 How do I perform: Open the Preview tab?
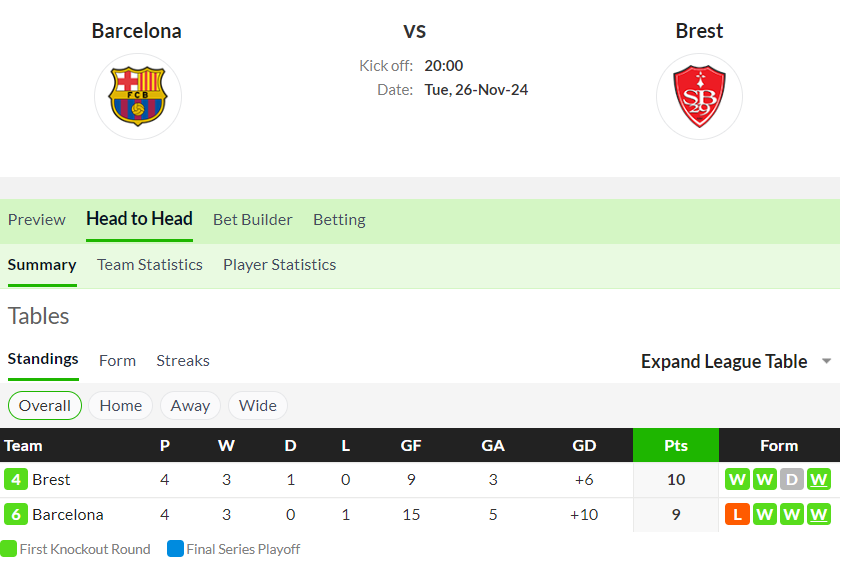(36, 220)
